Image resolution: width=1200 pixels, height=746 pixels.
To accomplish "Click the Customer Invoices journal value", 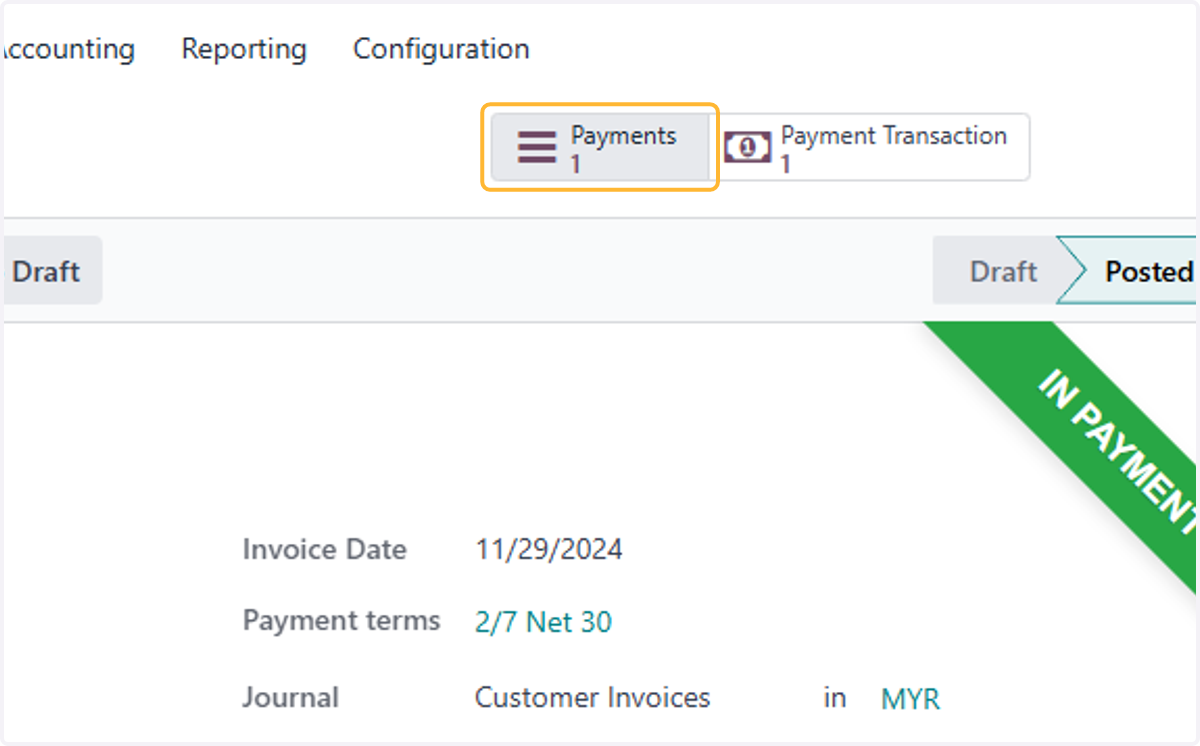I will (592, 697).
